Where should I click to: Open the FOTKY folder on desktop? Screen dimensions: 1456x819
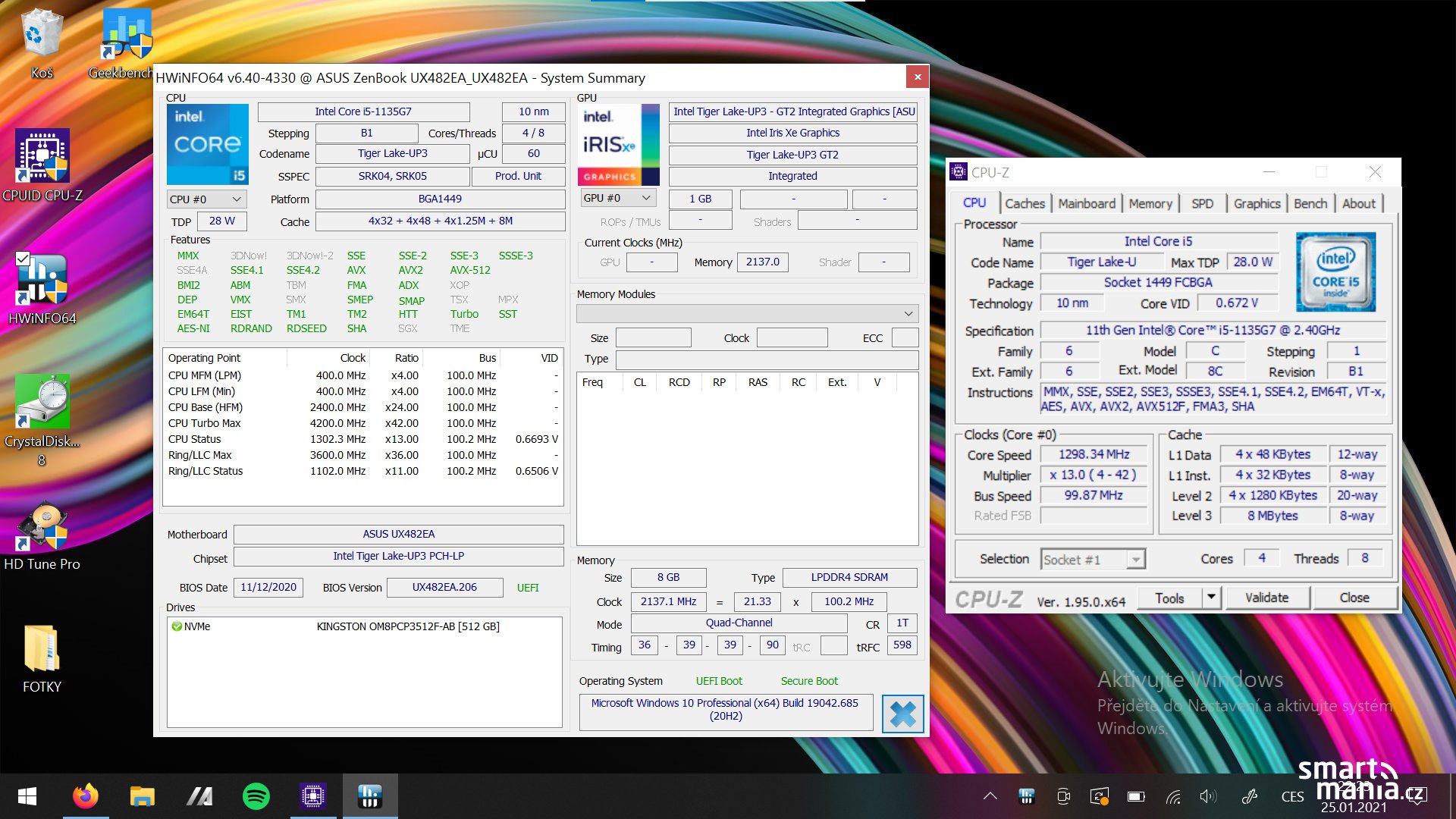pos(42,658)
